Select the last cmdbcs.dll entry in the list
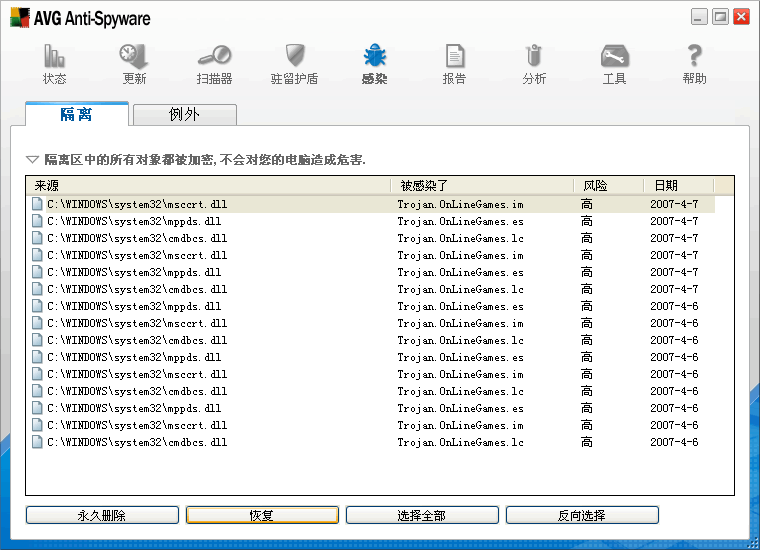Screen dimensions: 760x550 click(371, 442)
